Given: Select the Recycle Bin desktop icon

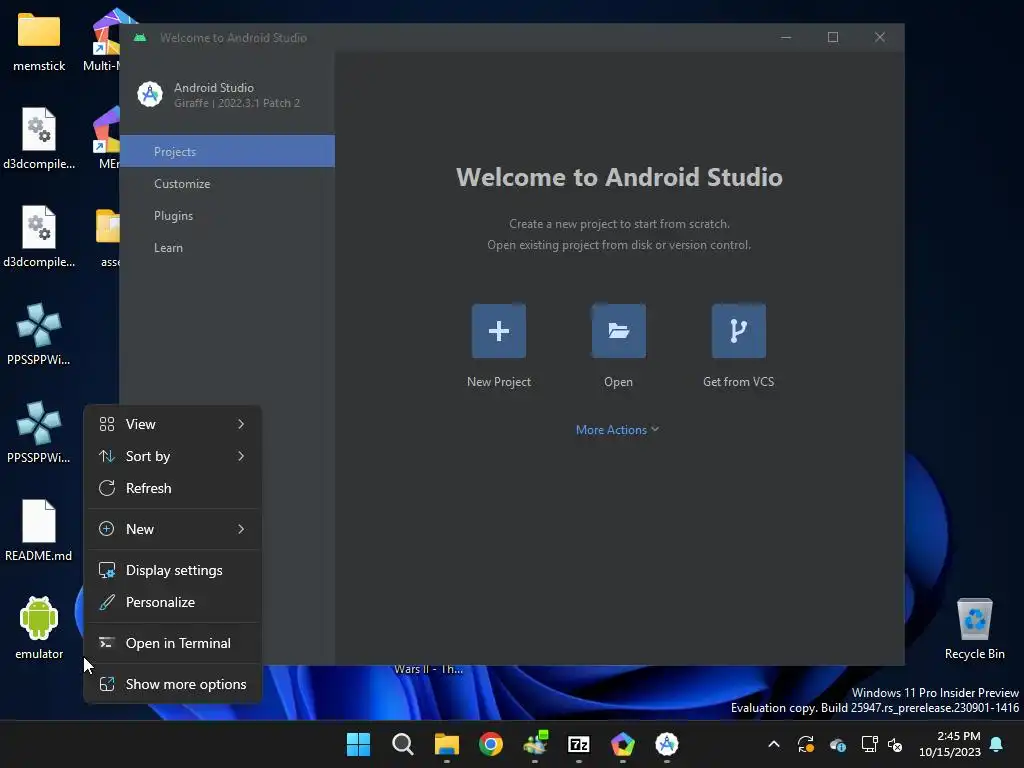Looking at the screenshot, I should [x=974, y=629].
